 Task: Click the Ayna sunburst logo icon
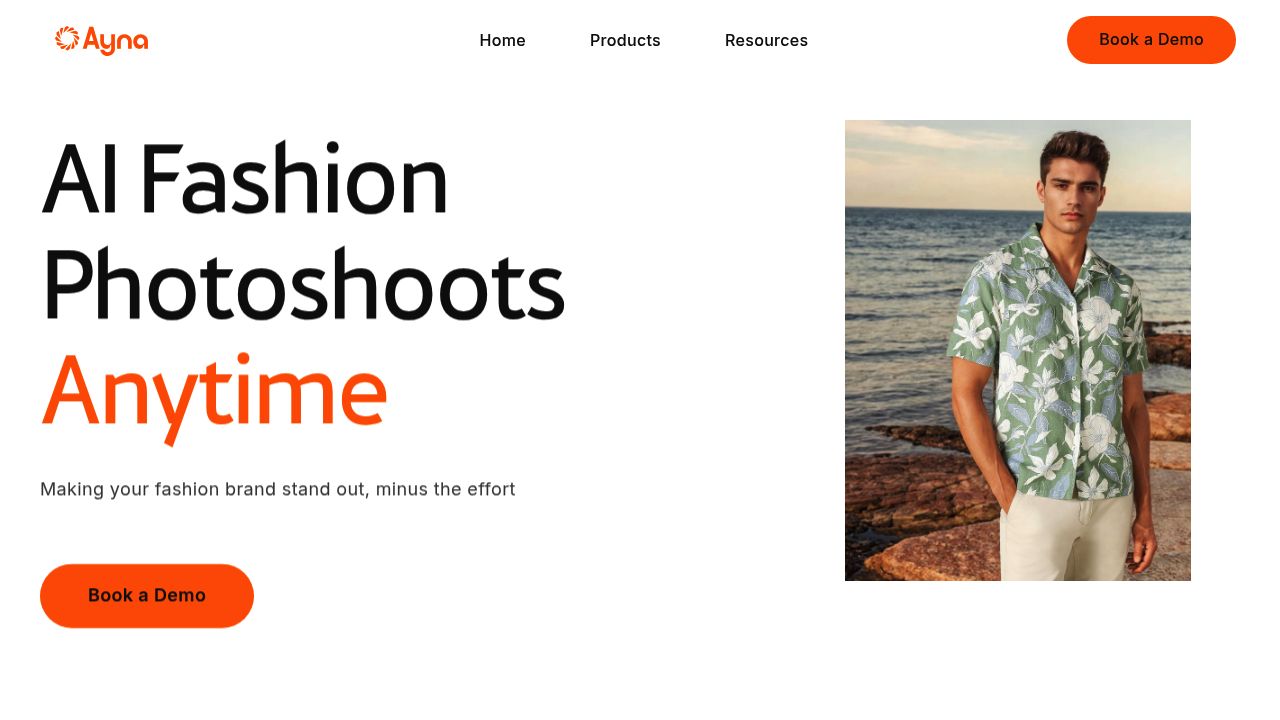[67, 39]
